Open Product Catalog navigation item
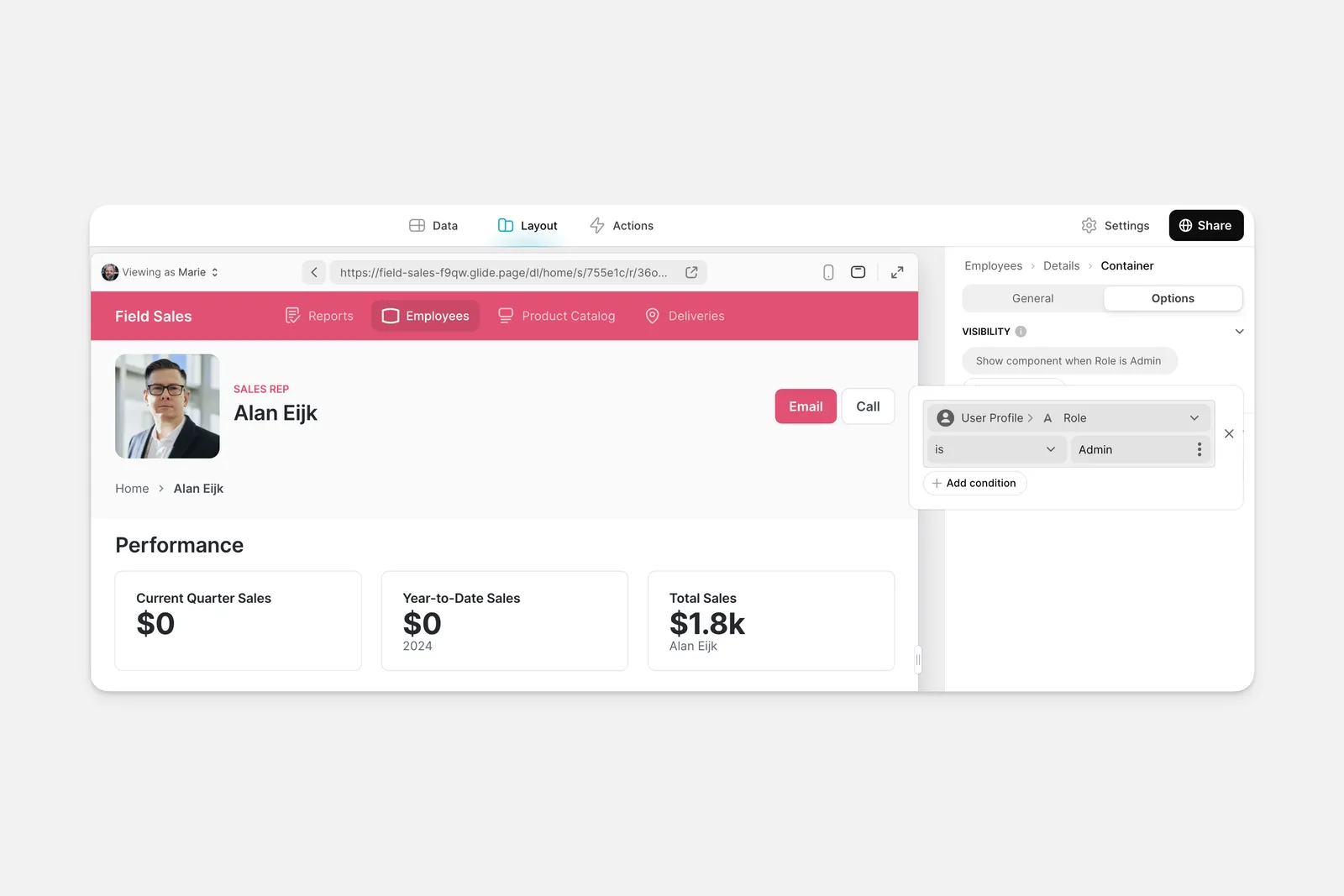This screenshot has width=1344, height=896. pyautogui.click(x=557, y=316)
